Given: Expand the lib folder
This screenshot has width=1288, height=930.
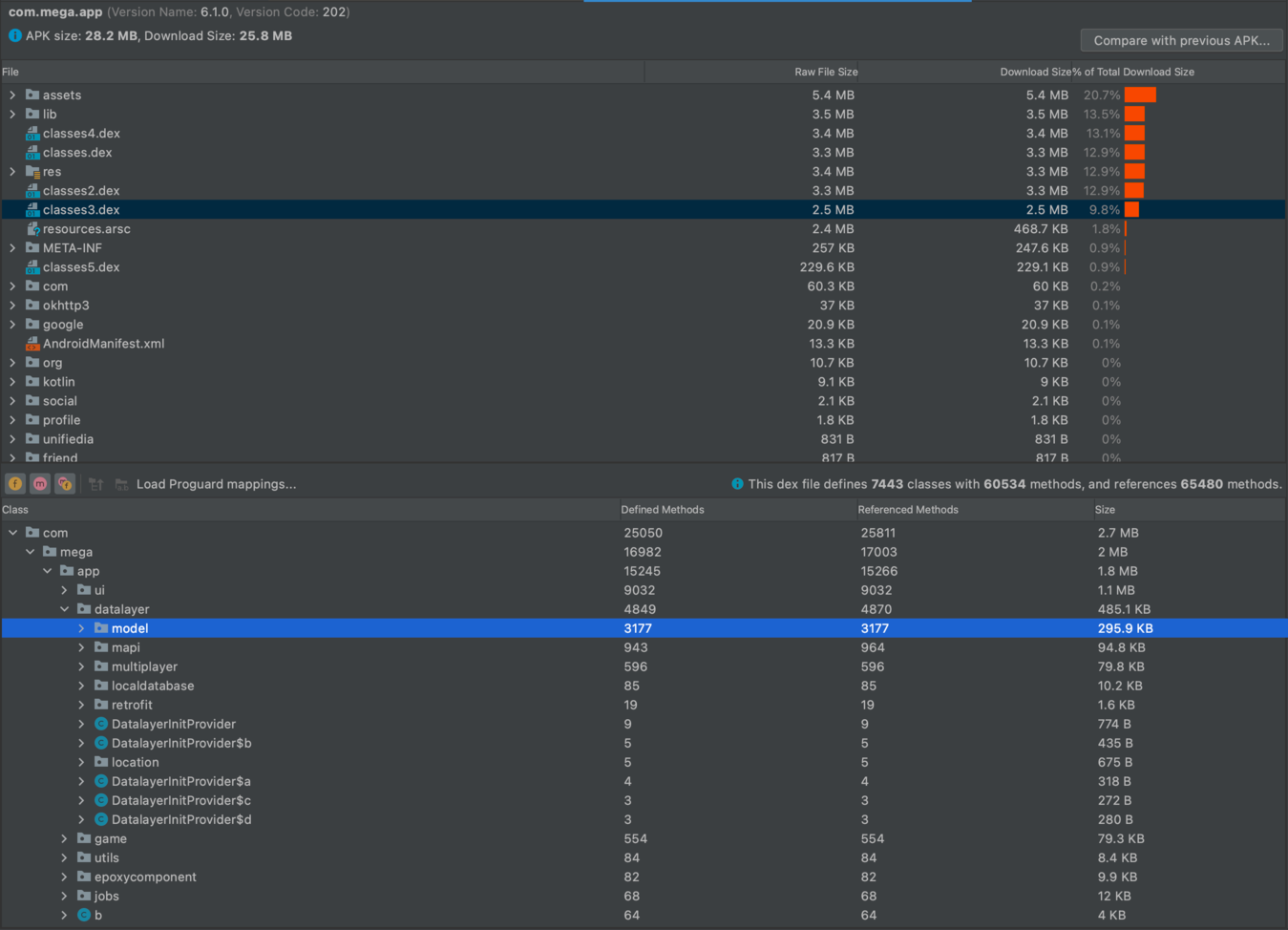Looking at the screenshot, I should pos(12,114).
